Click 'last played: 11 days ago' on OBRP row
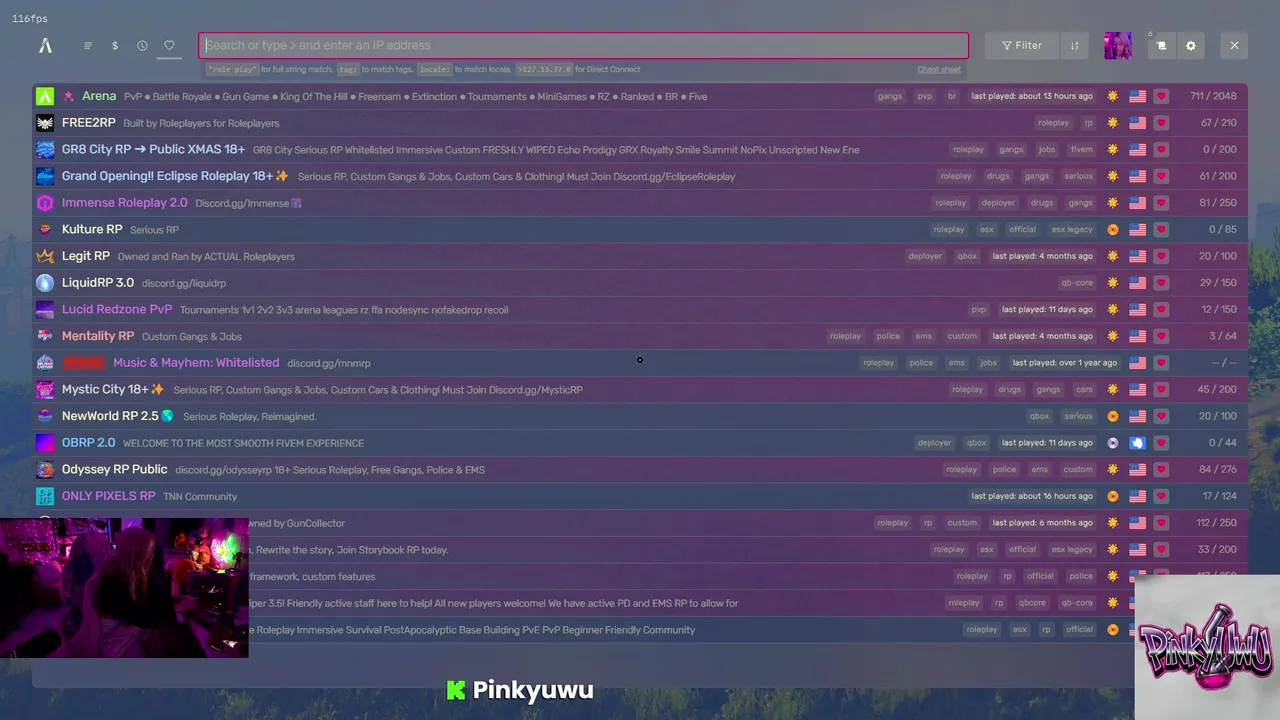 1047,443
